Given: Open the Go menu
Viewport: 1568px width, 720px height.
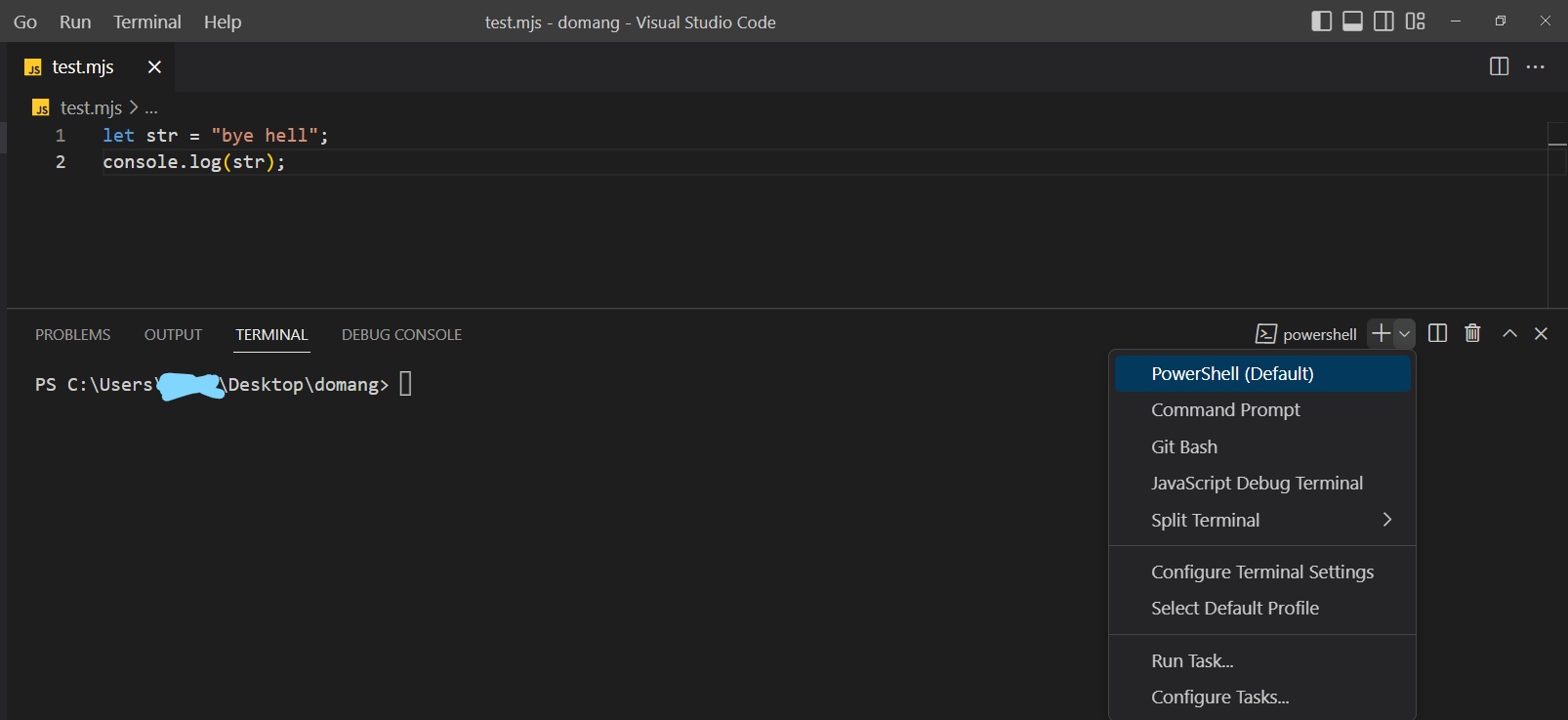Looking at the screenshot, I should (x=25, y=21).
